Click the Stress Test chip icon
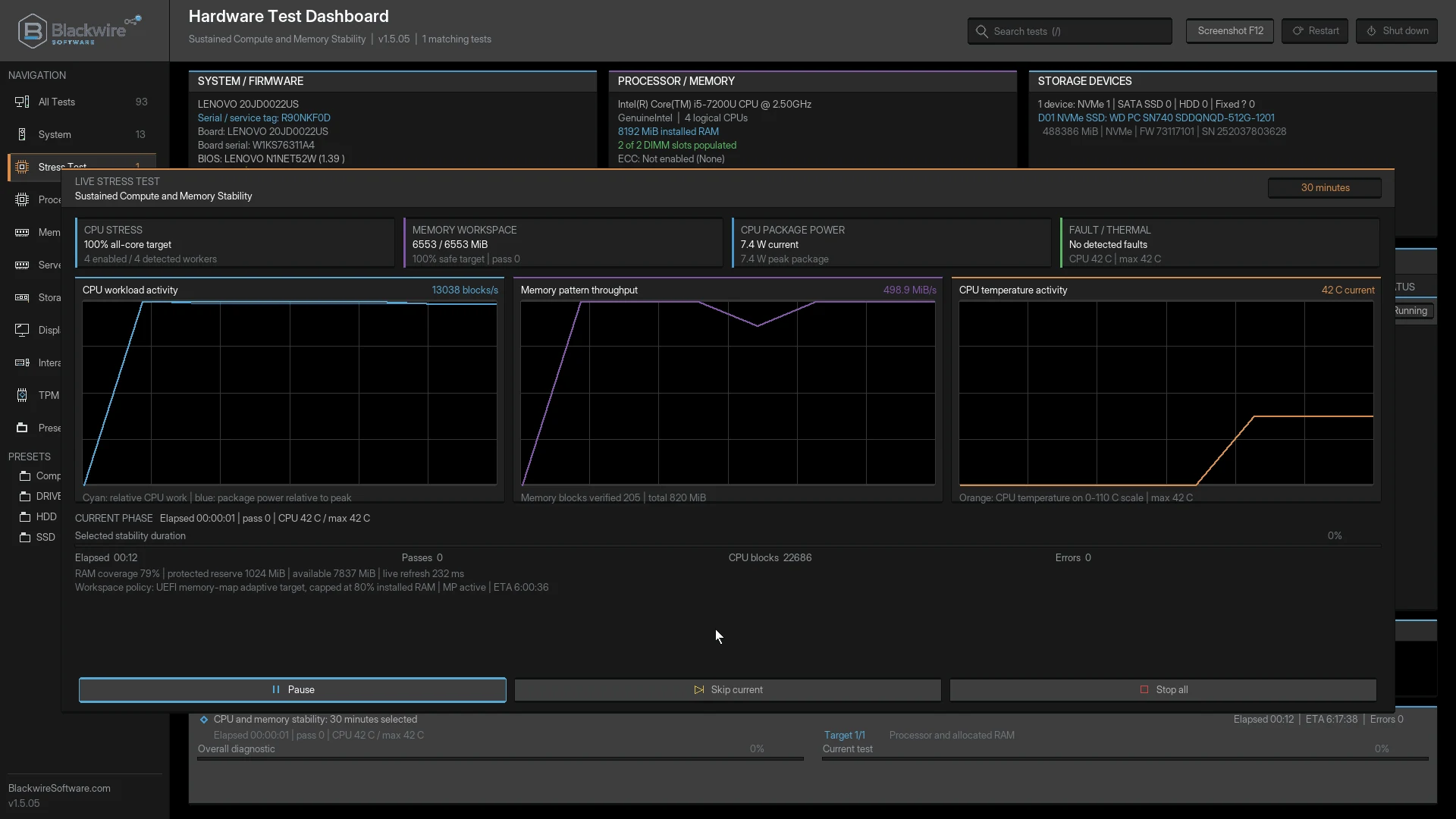This screenshot has height=819, width=1456. point(22,167)
